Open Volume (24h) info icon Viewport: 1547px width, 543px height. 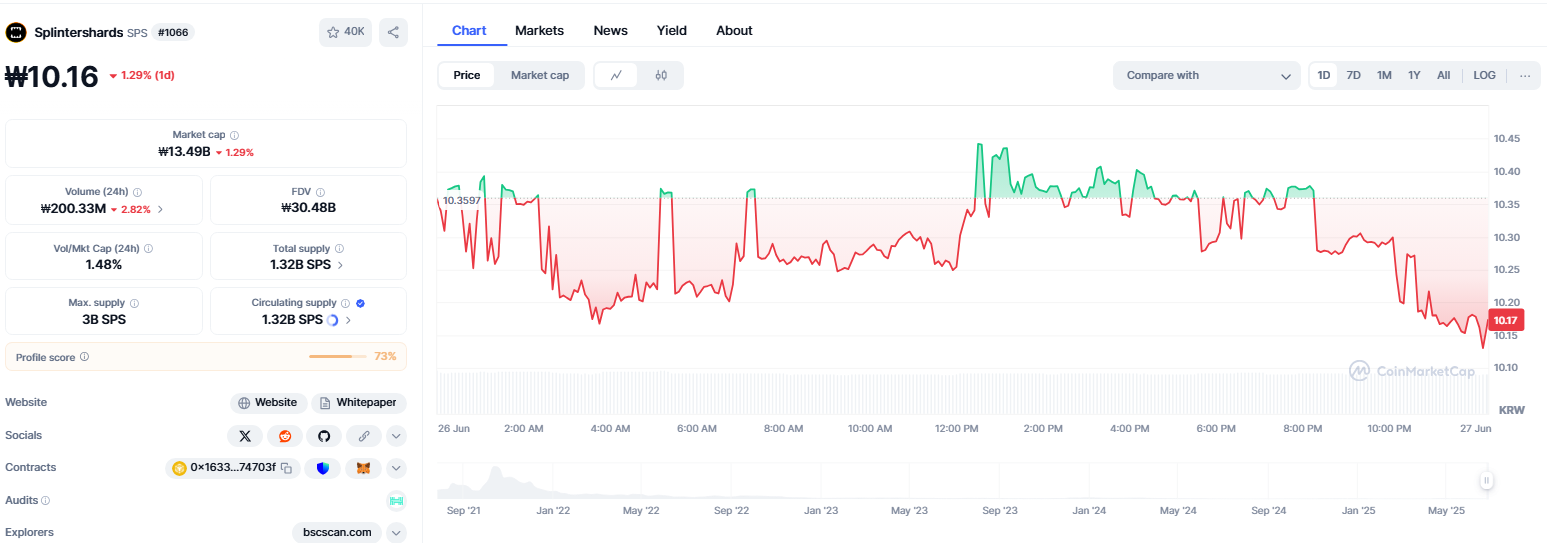(138, 192)
